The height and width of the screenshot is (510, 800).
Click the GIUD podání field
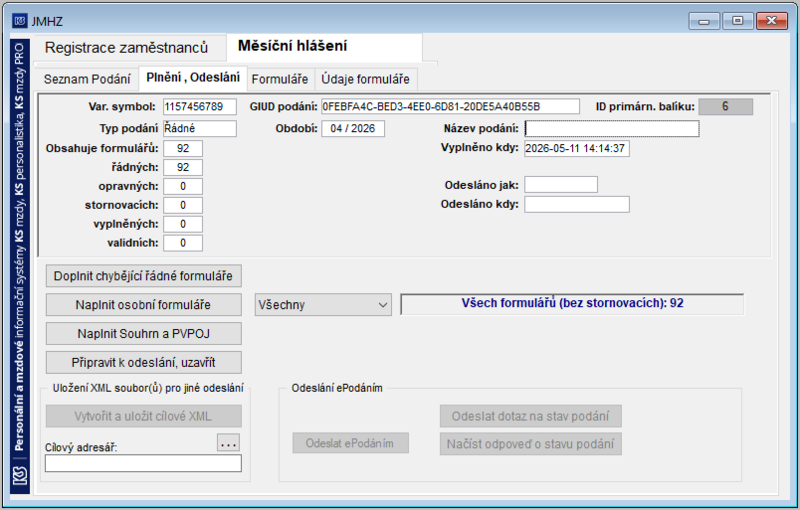point(450,107)
